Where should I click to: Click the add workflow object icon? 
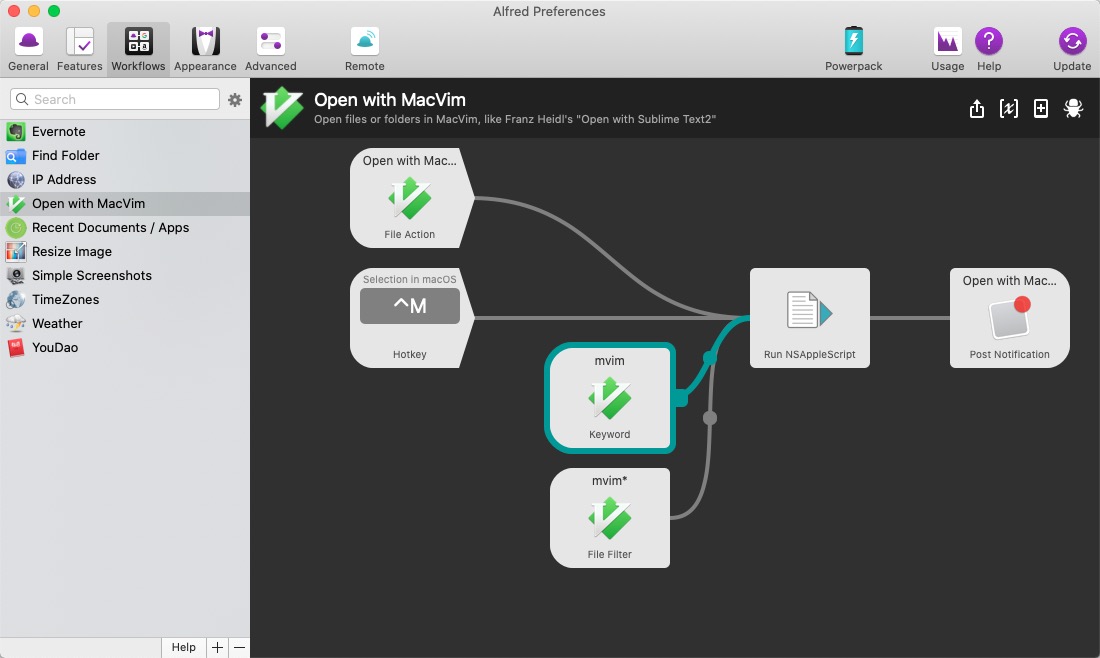(x=1041, y=108)
